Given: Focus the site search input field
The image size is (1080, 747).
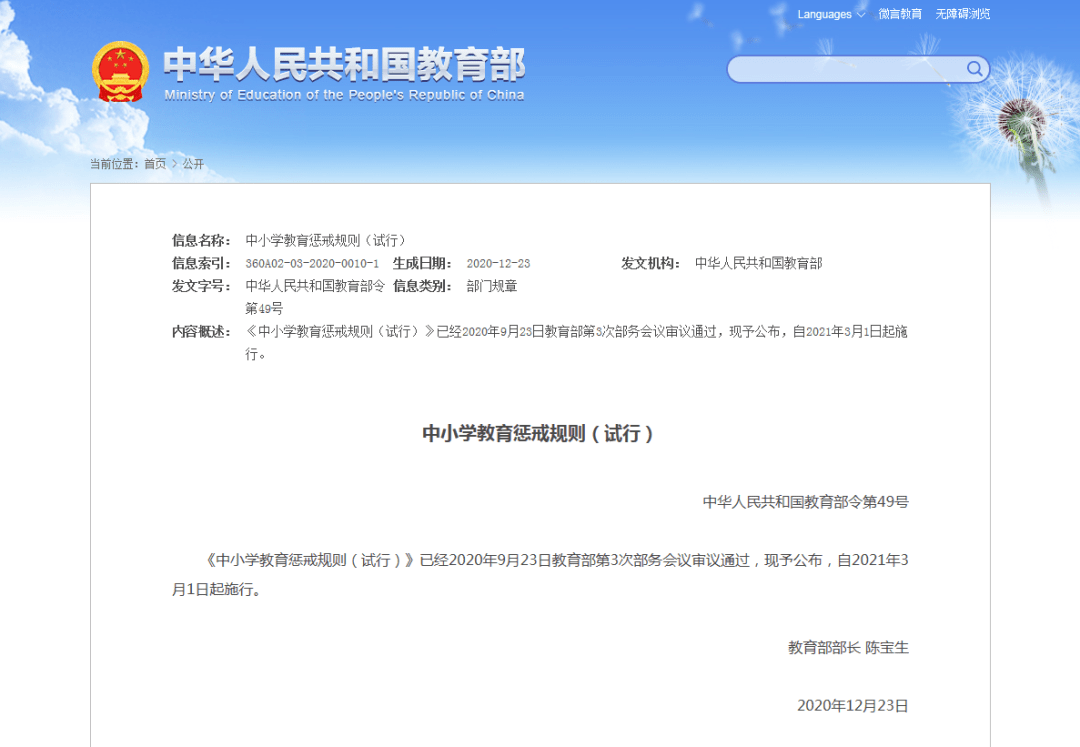Looking at the screenshot, I should pyautogui.click(x=845, y=69).
